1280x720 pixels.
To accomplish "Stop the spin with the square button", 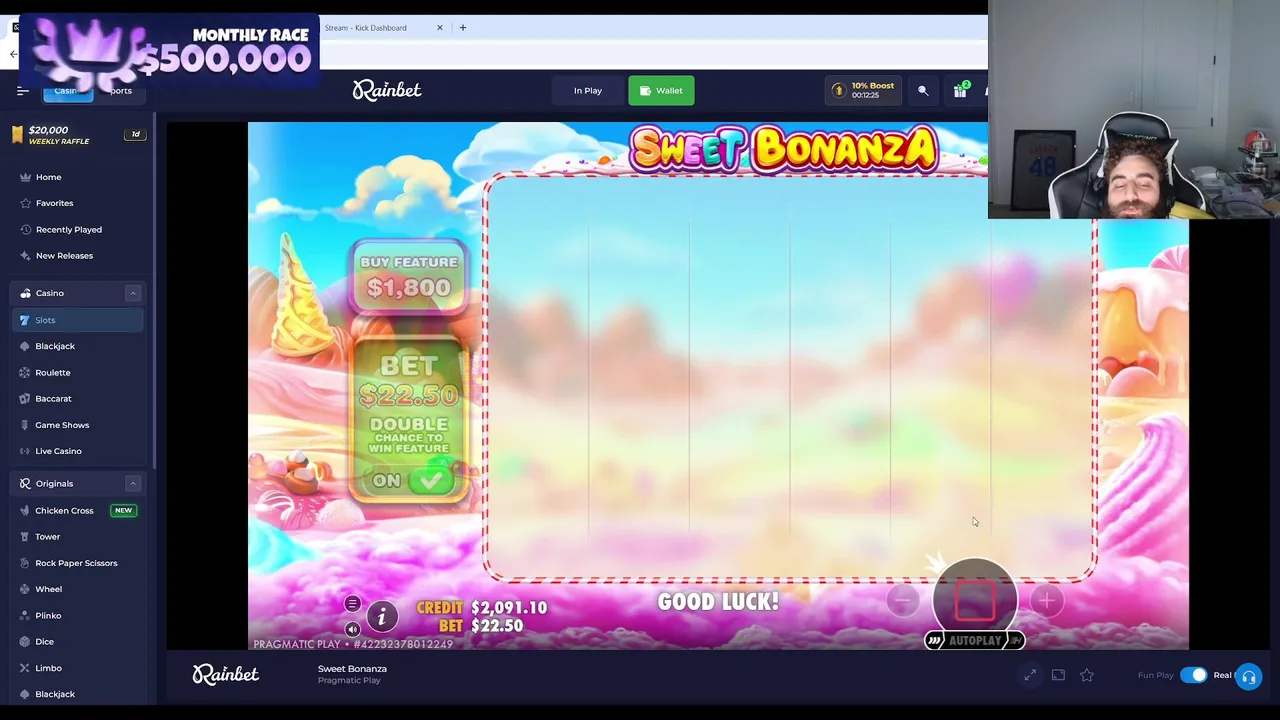I will (x=975, y=600).
